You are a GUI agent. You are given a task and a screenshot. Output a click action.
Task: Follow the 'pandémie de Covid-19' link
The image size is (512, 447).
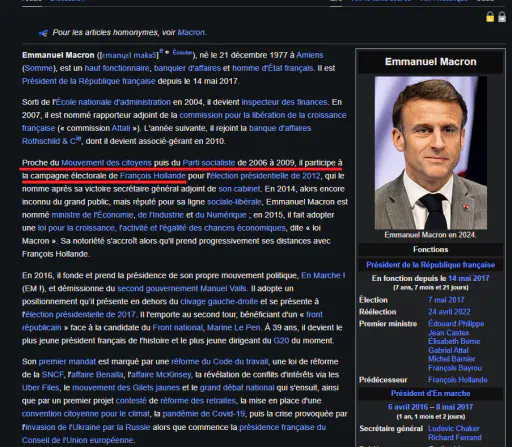tap(204, 414)
